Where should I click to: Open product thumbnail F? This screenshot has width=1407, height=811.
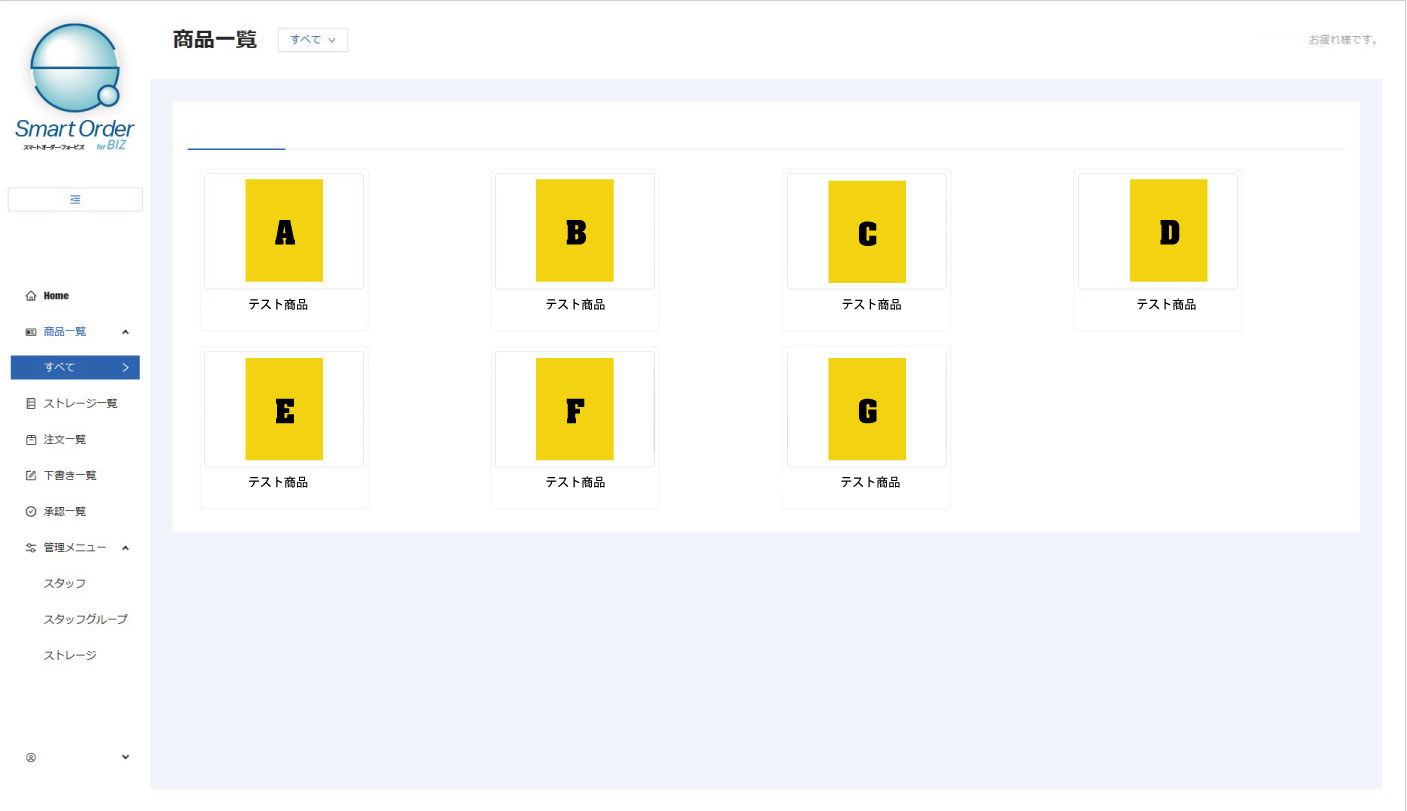pyautogui.click(x=575, y=409)
